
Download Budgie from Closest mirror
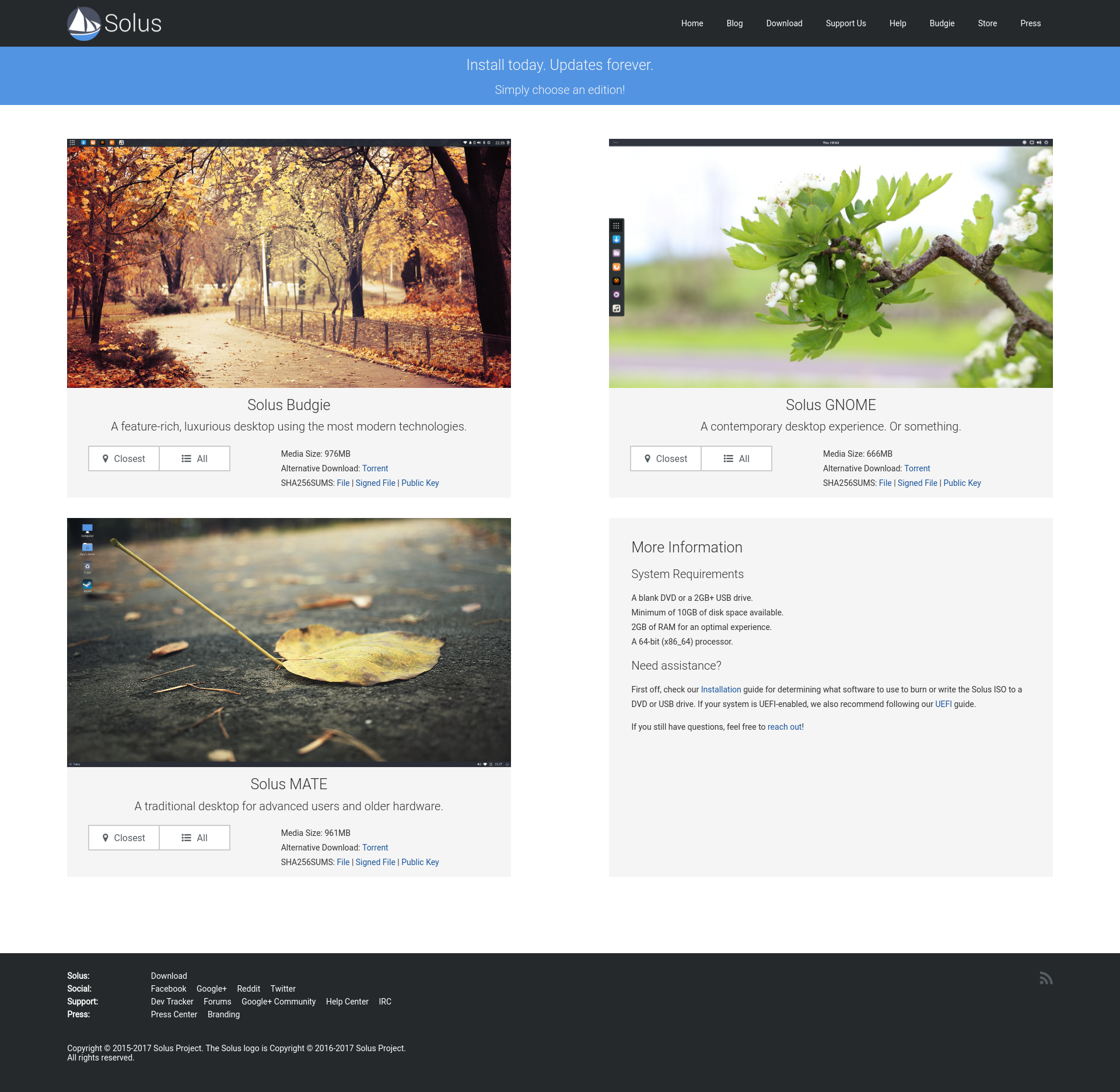pyautogui.click(x=124, y=459)
